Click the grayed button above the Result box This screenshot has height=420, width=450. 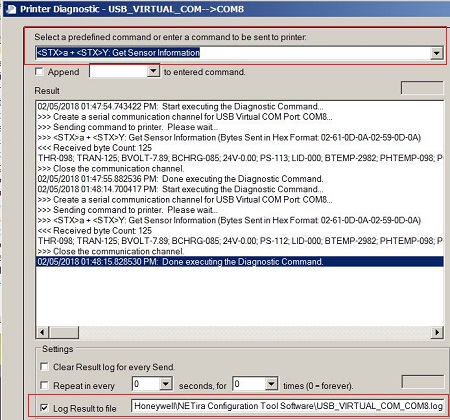pyautogui.click(x=422, y=88)
